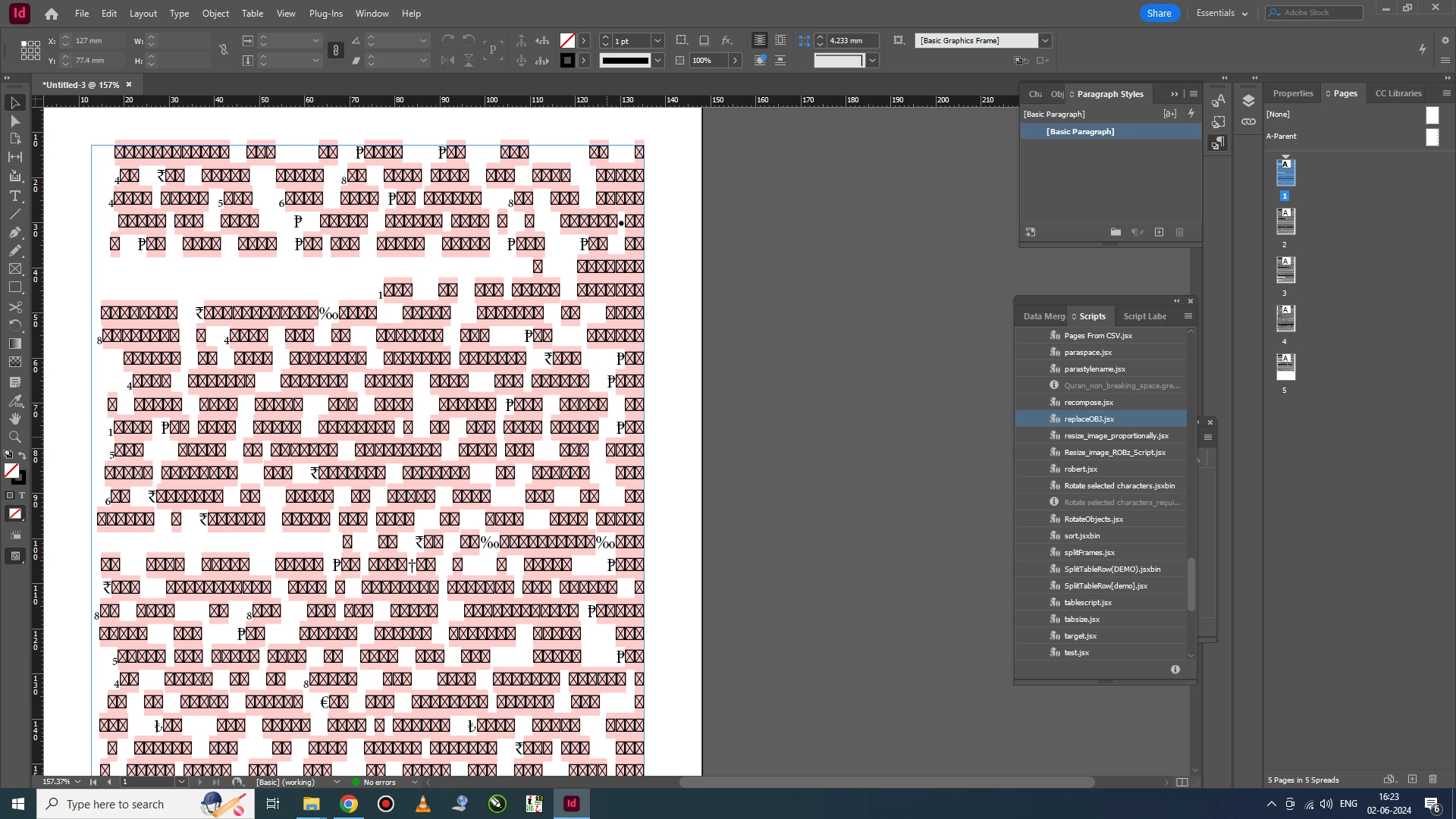Choose the Zoom tool

coord(14,437)
